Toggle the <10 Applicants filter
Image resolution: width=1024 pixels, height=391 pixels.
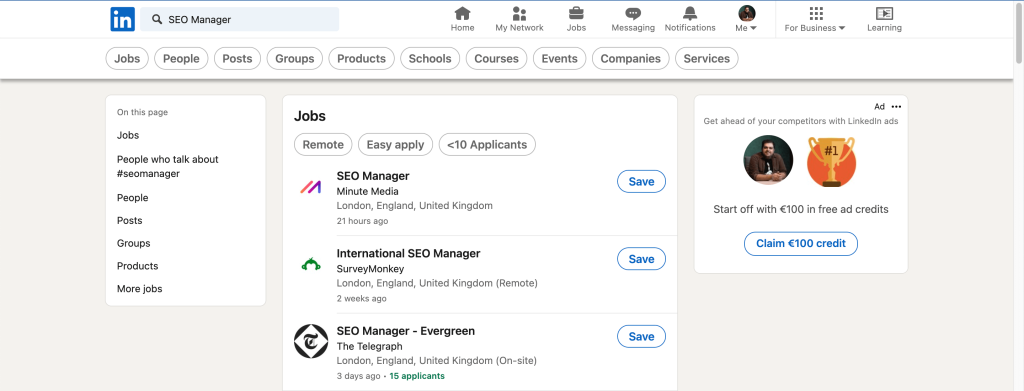487,145
